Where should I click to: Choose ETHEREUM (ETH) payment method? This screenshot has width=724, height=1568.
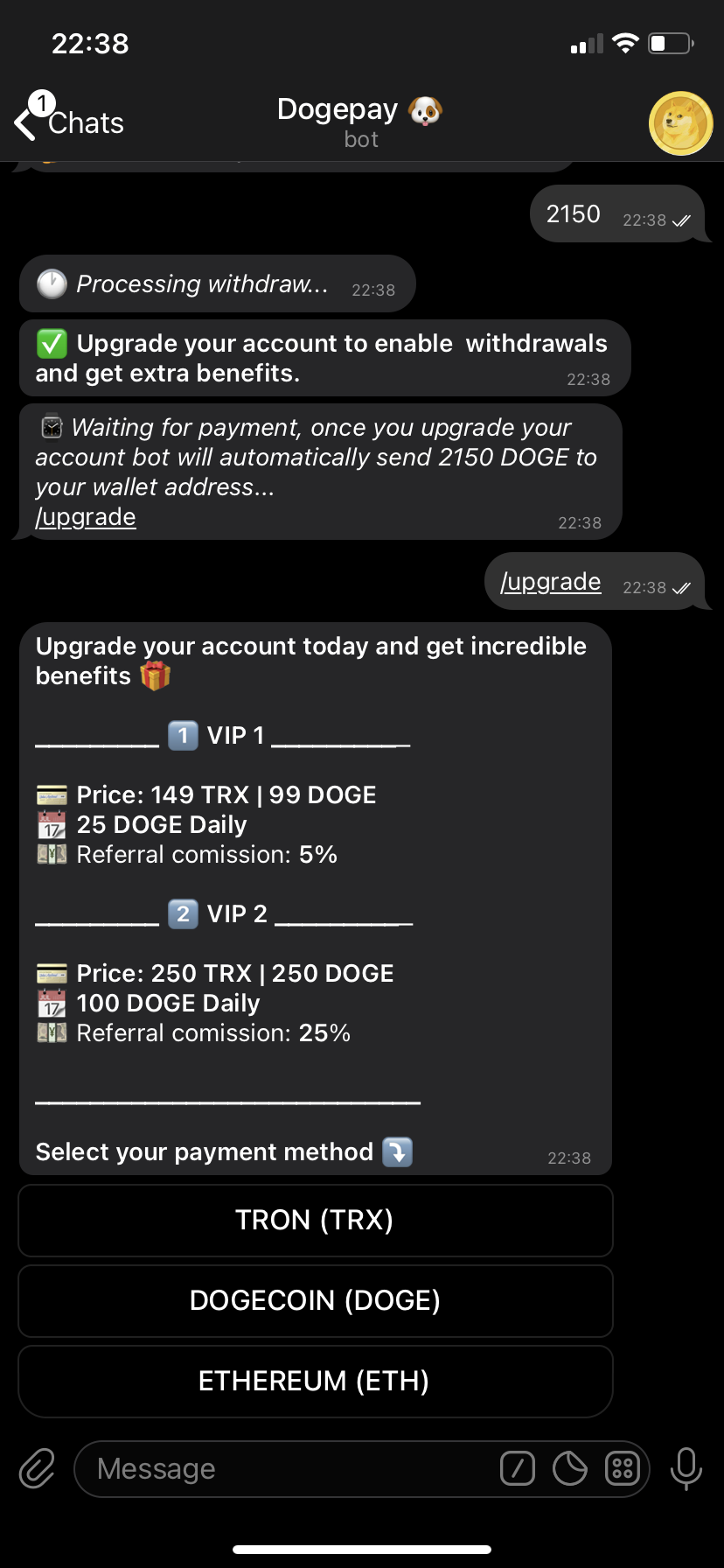[x=315, y=1381]
